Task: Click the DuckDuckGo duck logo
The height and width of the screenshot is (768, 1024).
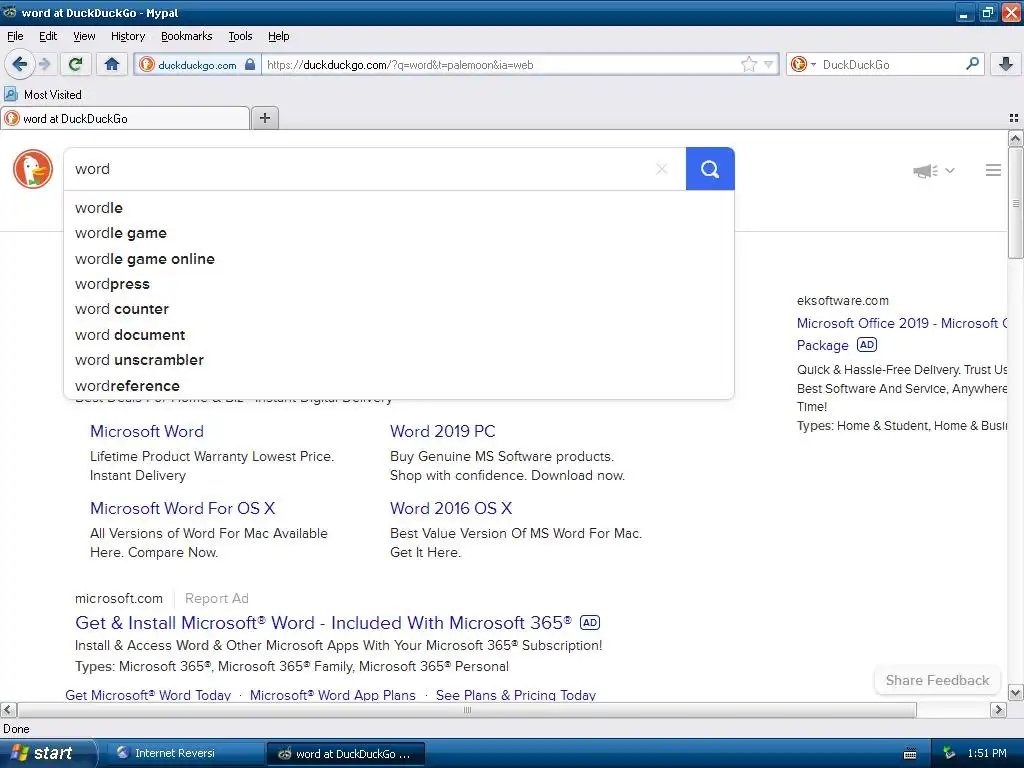Action: 33,168
